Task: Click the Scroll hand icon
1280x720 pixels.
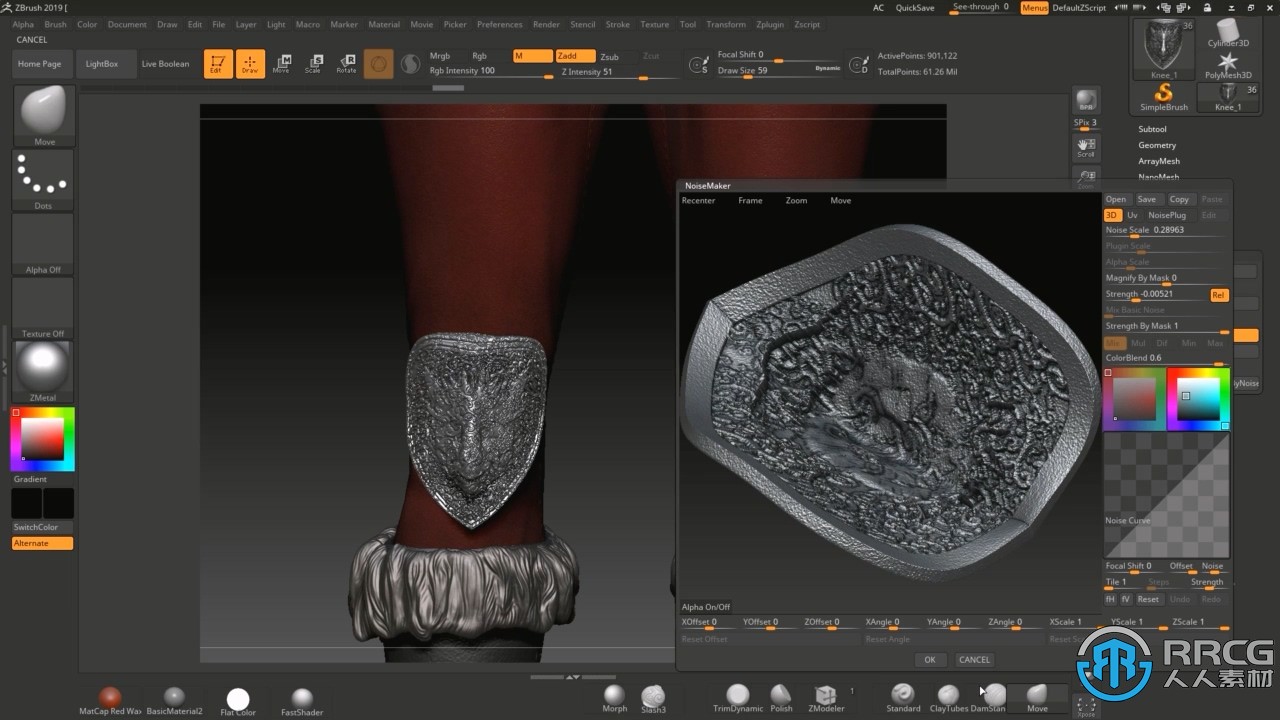Action: [x=1085, y=148]
